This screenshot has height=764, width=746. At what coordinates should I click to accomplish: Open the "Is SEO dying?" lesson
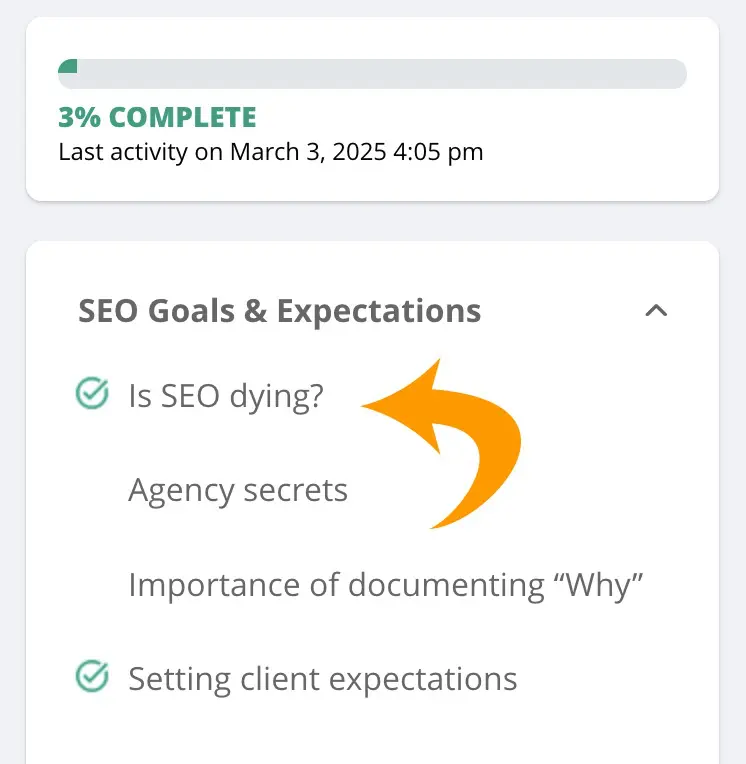[226, 396]
